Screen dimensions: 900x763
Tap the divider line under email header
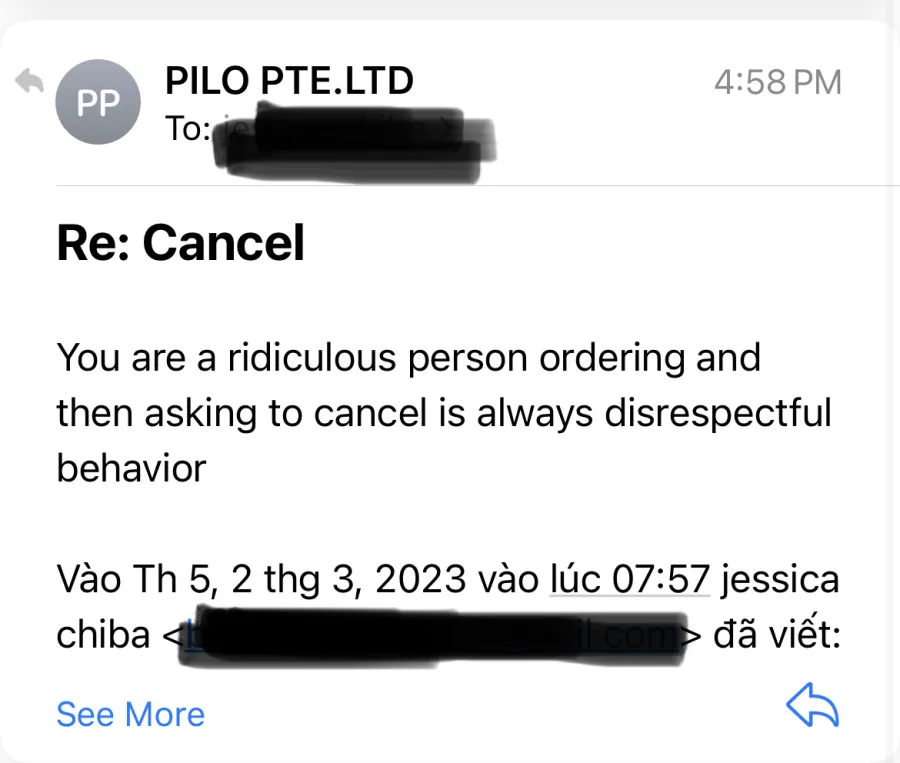click(x=478, y=185)
